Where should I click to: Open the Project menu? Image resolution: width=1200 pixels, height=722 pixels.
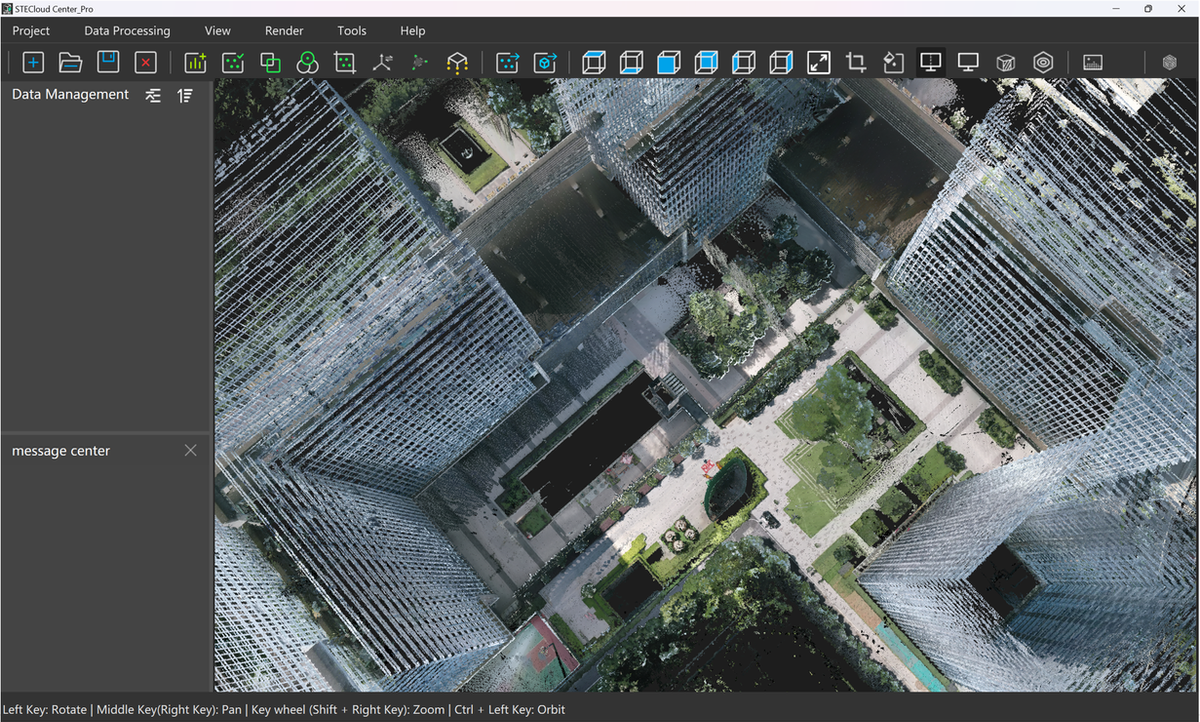(31, 31)
